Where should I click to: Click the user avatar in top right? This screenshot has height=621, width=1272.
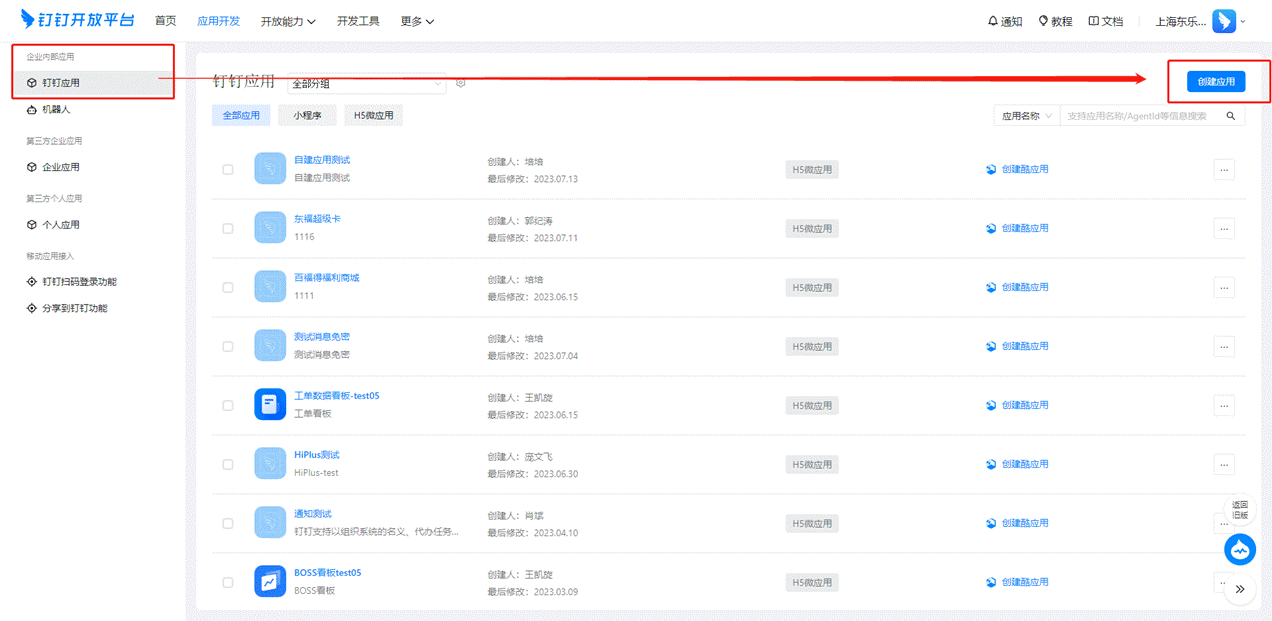coord(1224,21)
